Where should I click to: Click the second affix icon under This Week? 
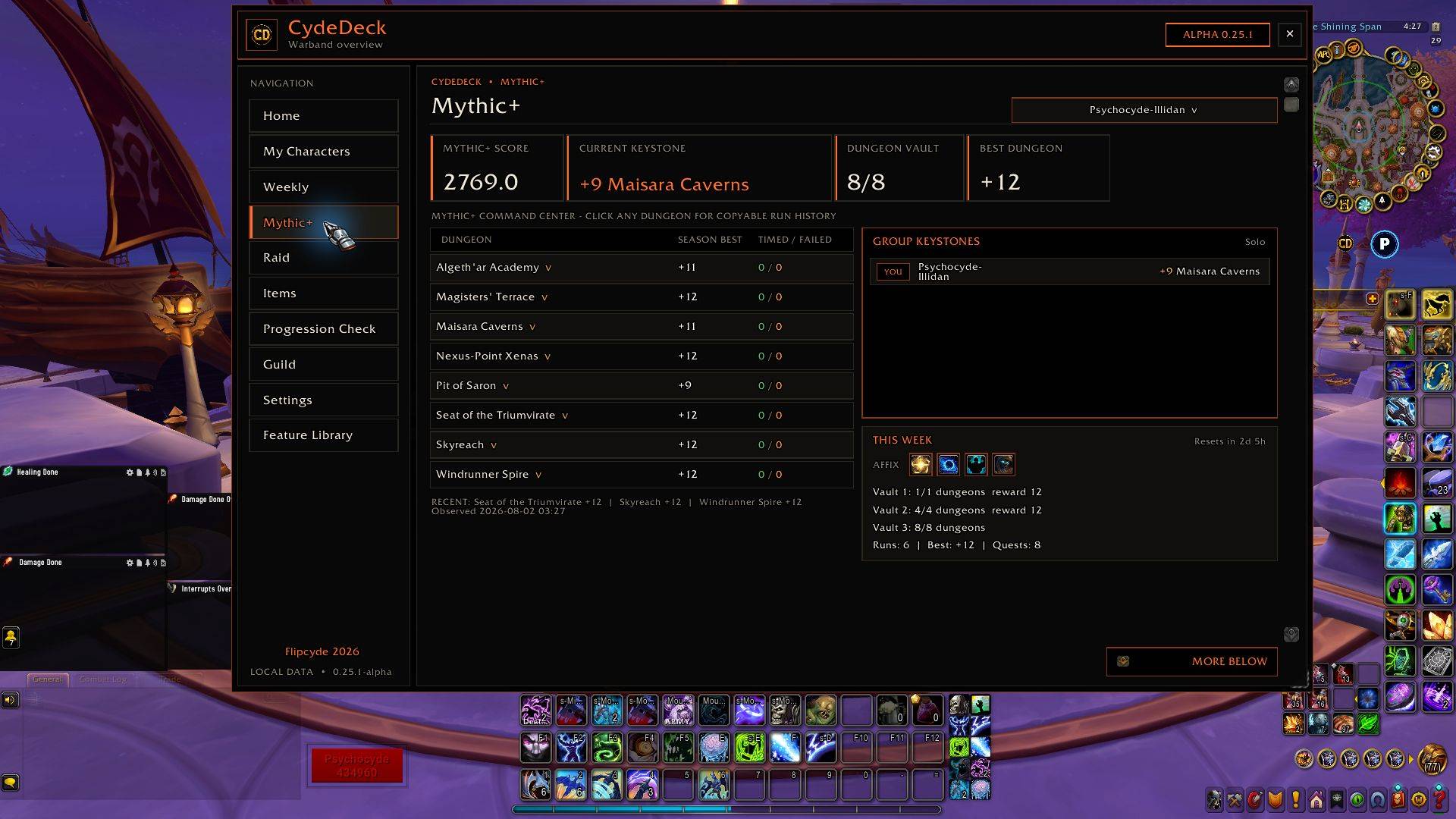(x=948, y=464)
